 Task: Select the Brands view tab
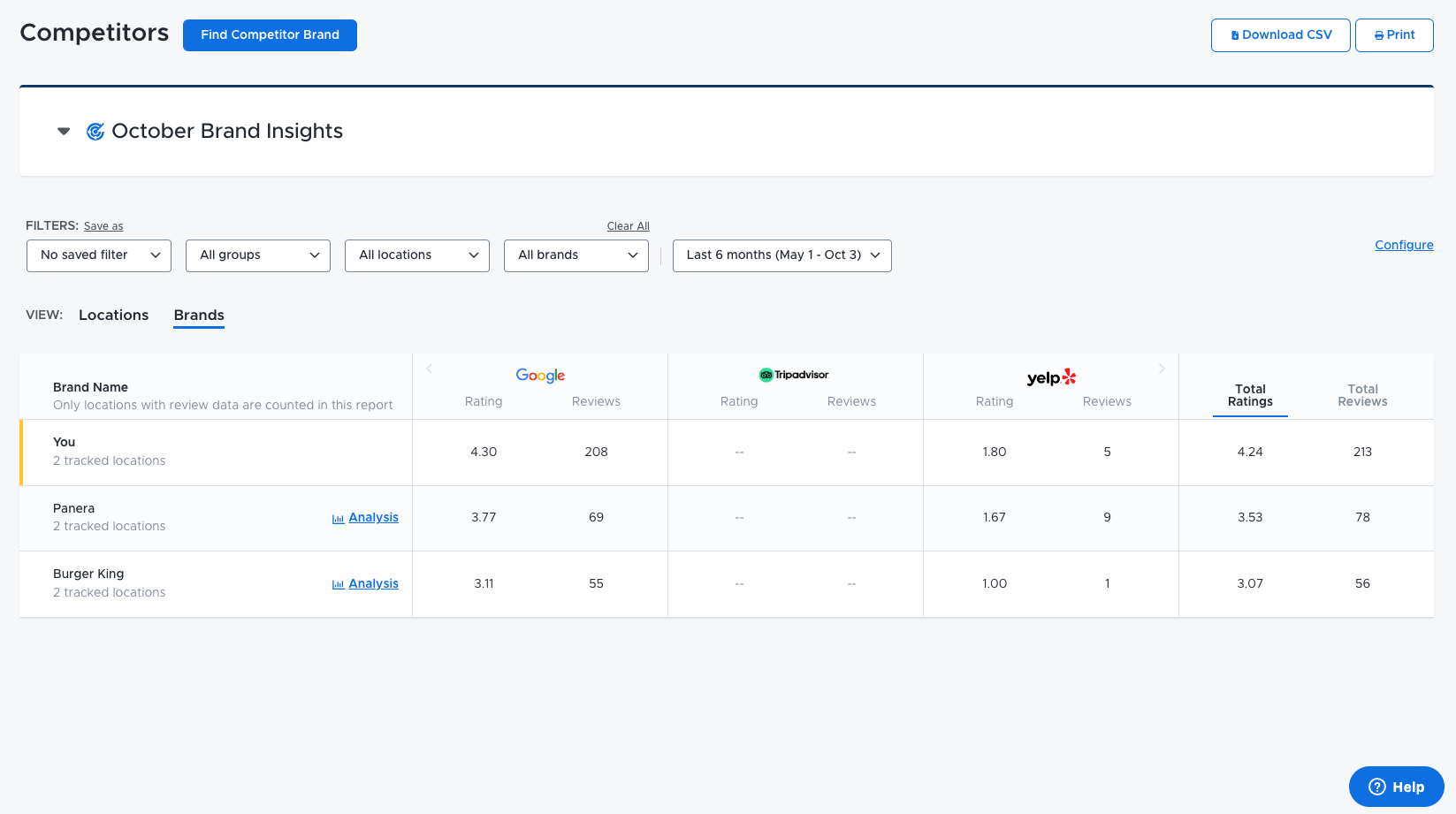199,316
